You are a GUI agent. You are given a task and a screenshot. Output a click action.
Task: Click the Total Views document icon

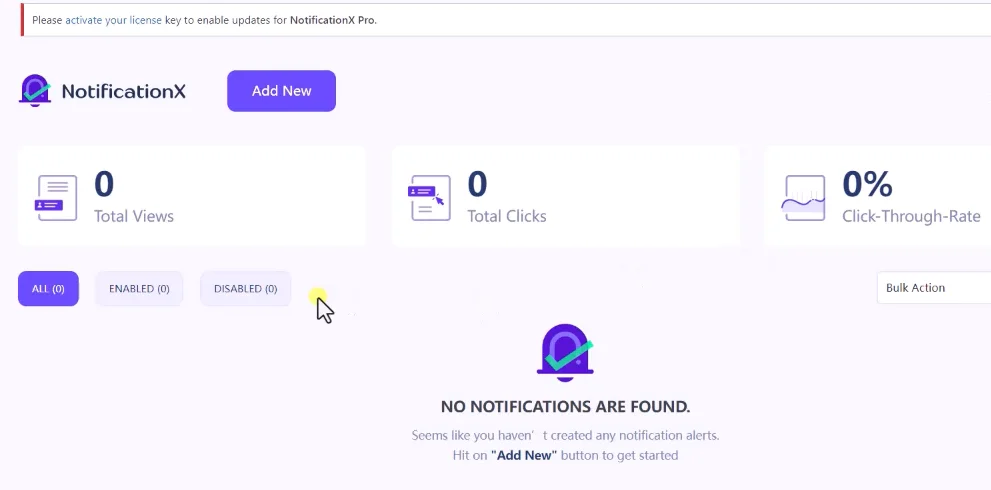[56, 198]
